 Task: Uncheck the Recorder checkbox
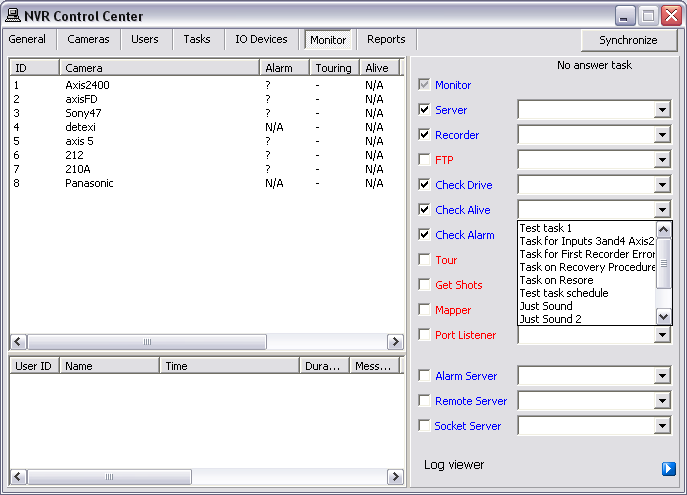[424, 134]
